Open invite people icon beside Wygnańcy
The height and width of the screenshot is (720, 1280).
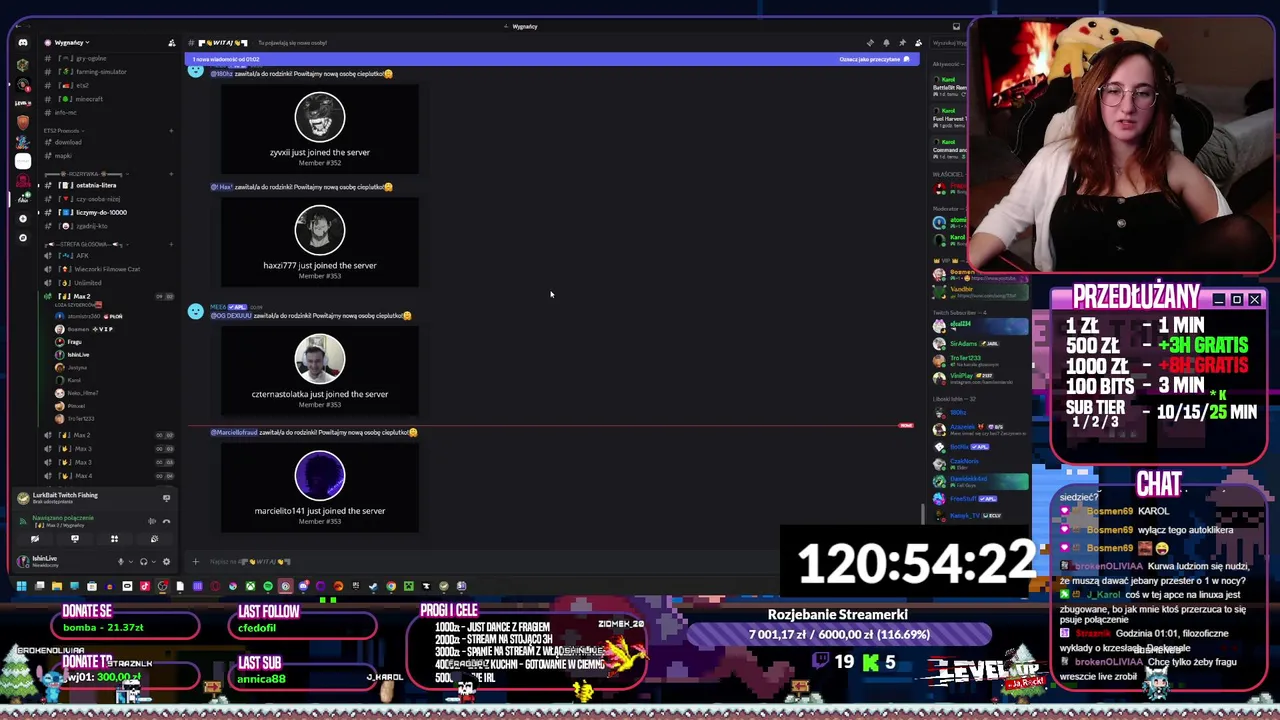tap(171, 43)
